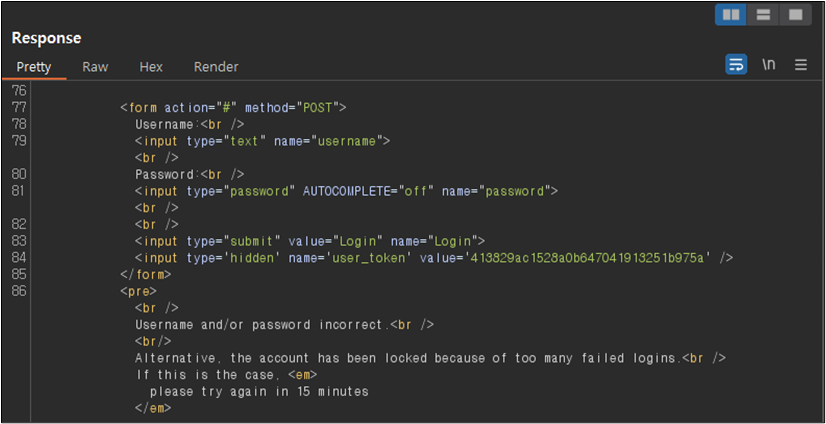
Task: Click the "Alternative, the account has been locked" line
Action: pyautogui.click(x=430, y=358)
